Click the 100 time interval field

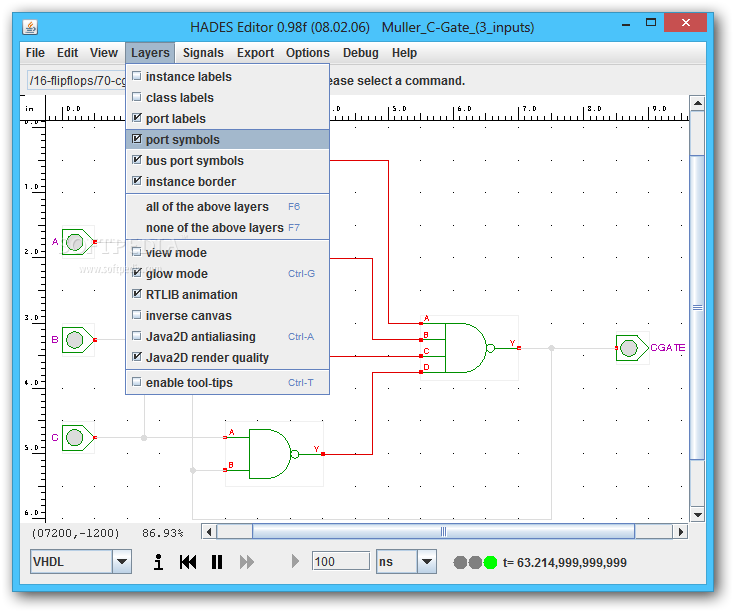coord(341,561)
